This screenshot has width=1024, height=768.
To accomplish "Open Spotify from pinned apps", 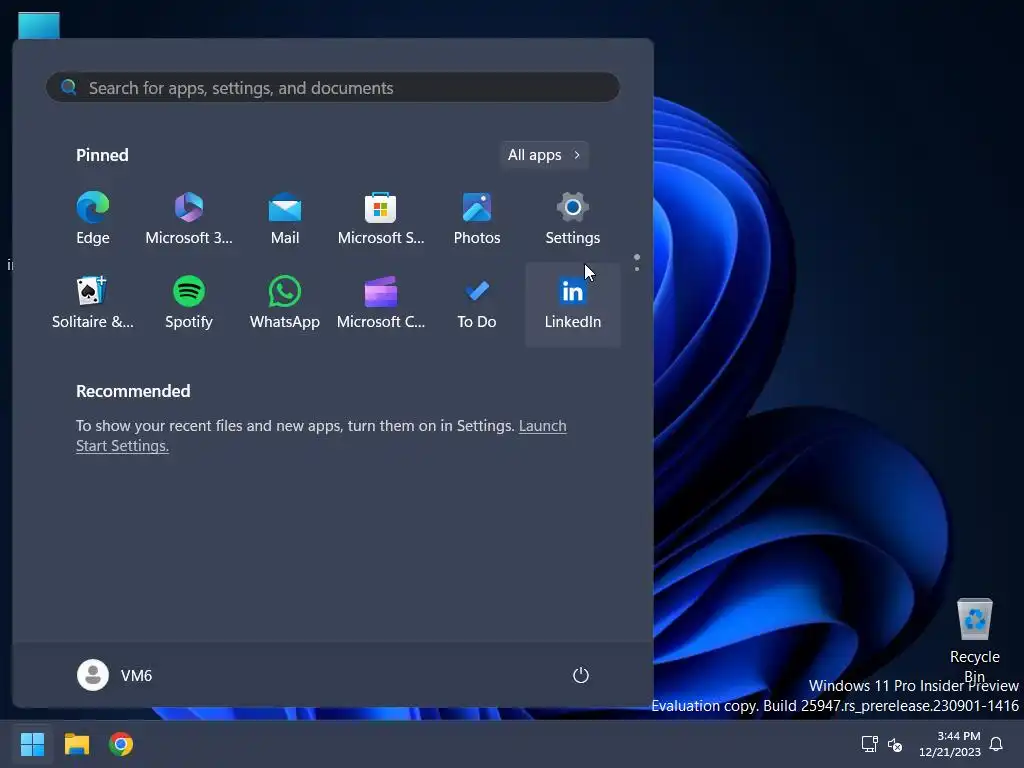I will (x=189, y=304).
